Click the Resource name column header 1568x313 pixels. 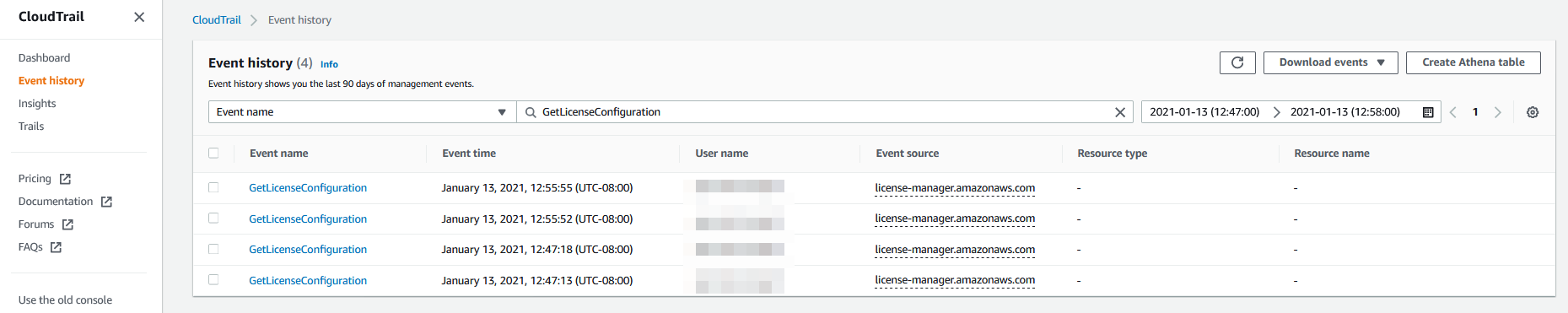pyautogui.click(x=1332, y=154)
